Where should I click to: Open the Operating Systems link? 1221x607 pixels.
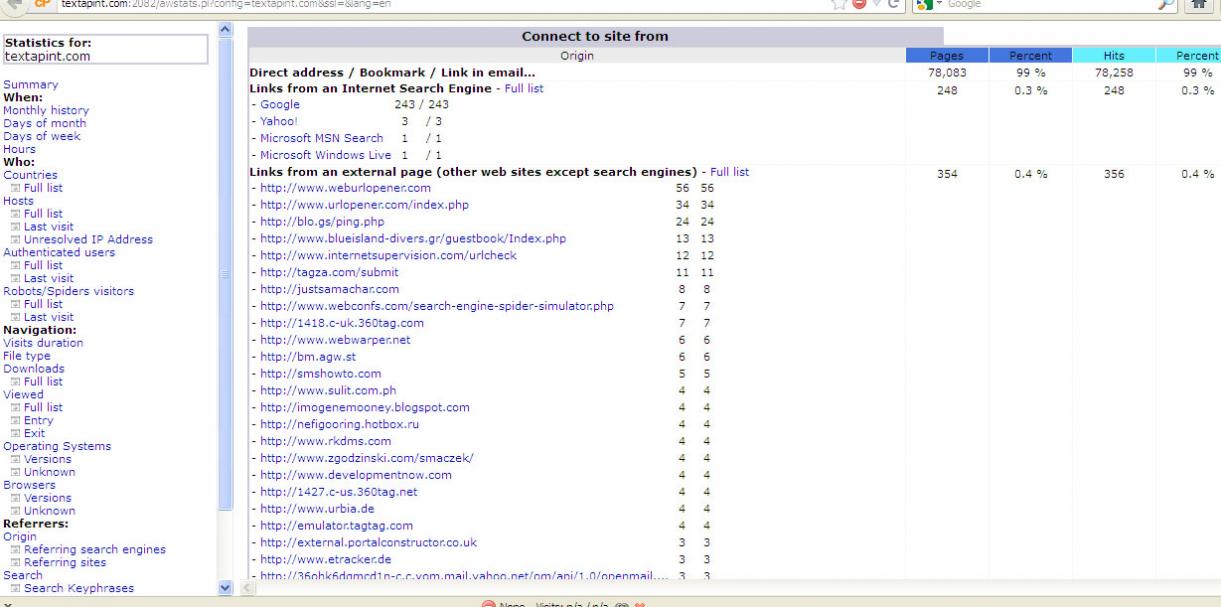pyautogui.click(x=58, y=447)
